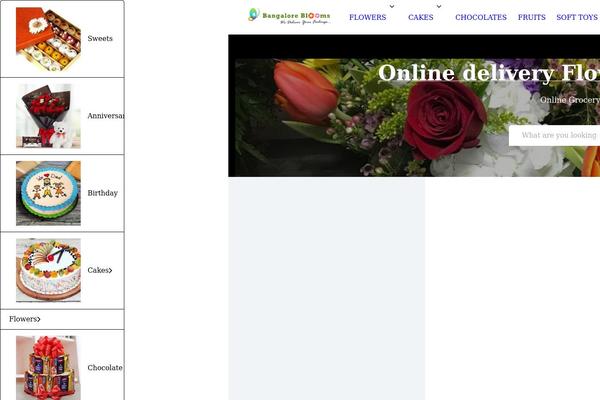This screenshot has height=400, width=600.
Task: Open the Sweets box thumbnail
Action: coord(48,39)
